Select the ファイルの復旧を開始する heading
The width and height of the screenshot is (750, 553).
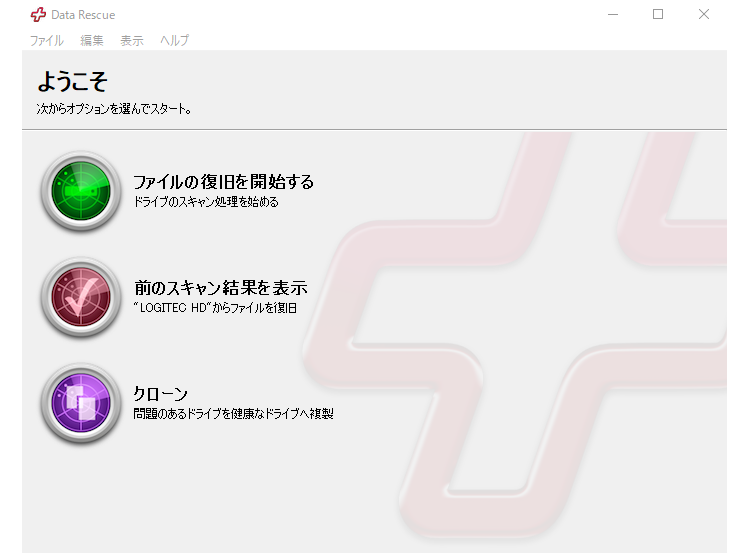(223, 181)
